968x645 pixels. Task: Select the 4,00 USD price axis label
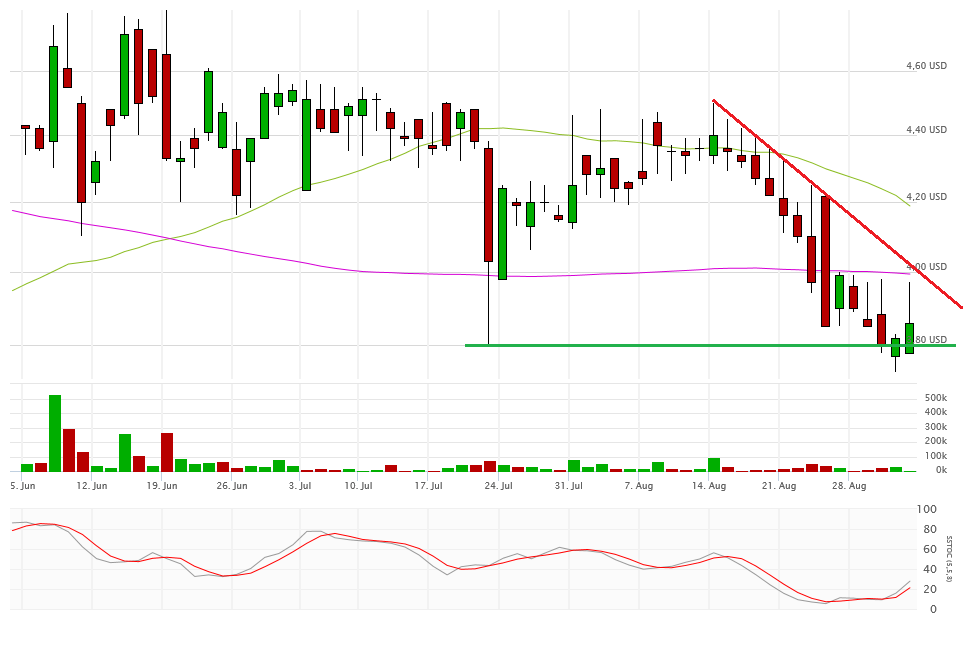925,267
